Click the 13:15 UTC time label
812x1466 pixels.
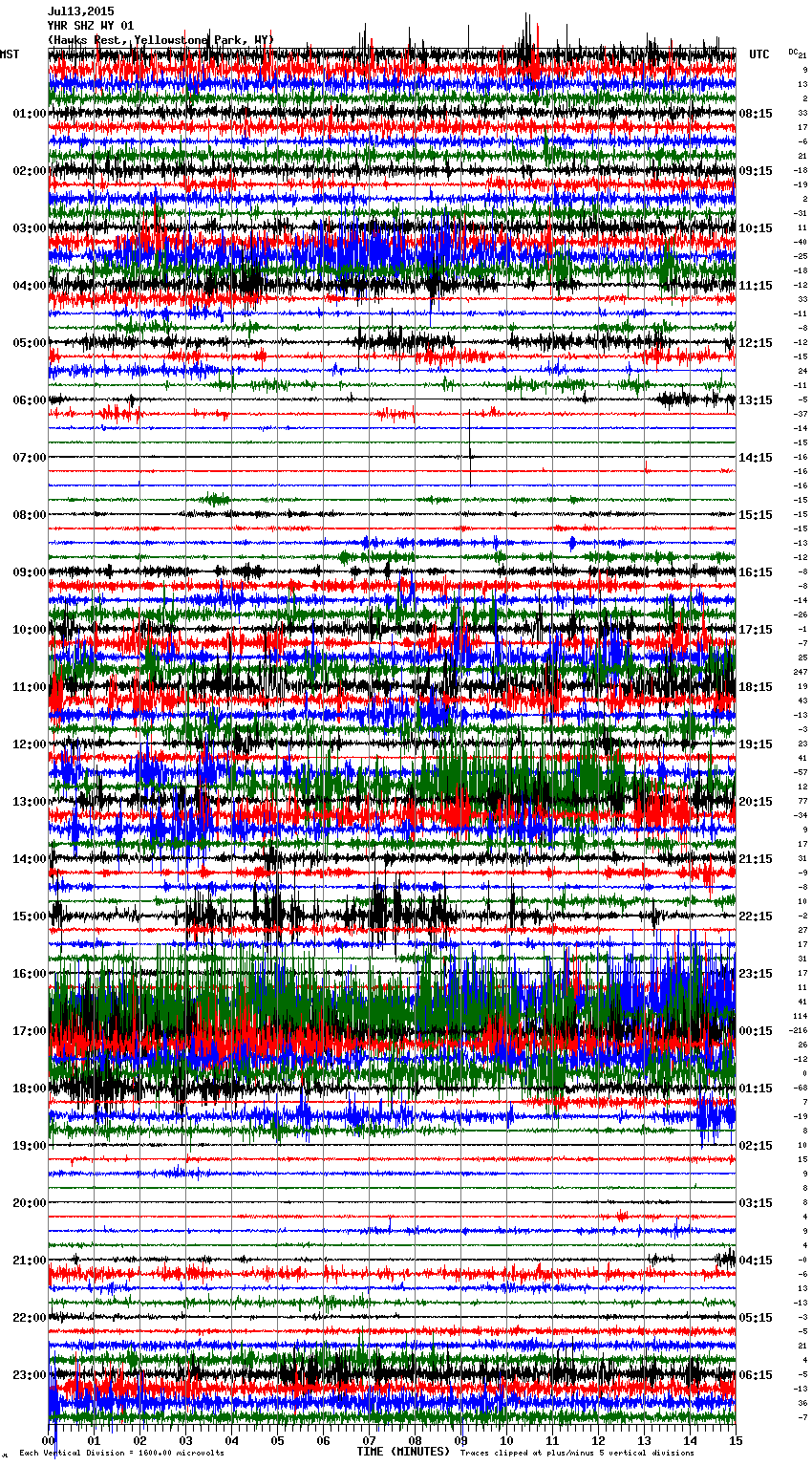pyautogui.click(x=756, y=400)
